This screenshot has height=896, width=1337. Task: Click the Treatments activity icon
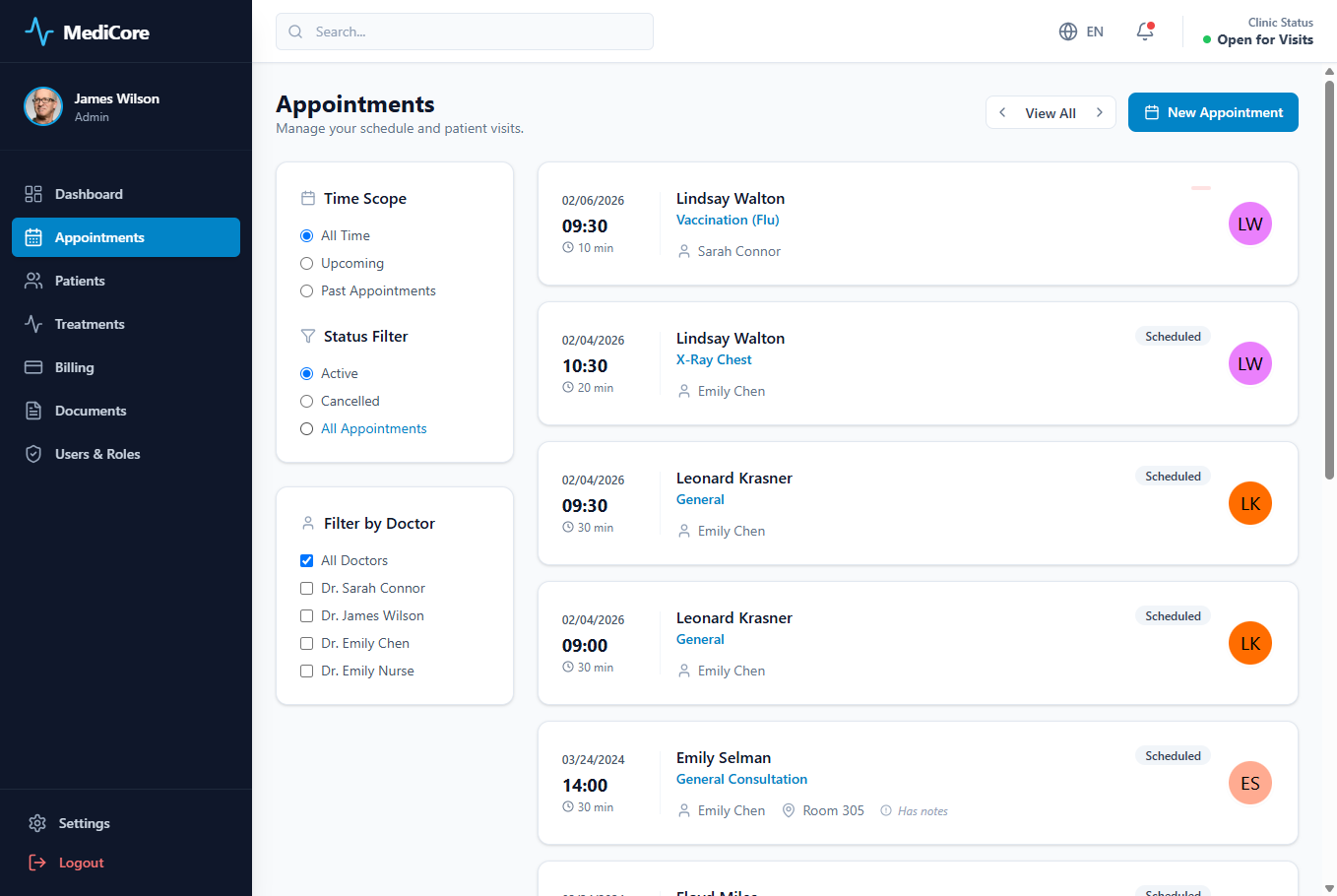point(33,324)
